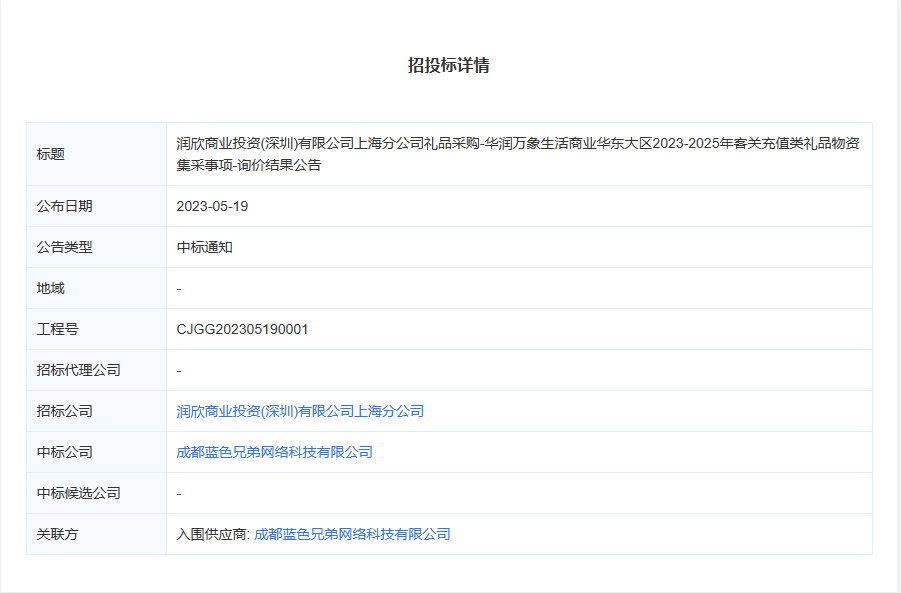The height and width of the screenshot is (593, 901).
Task: Click the 入围供应商: label text
Action: pos(213,534)
